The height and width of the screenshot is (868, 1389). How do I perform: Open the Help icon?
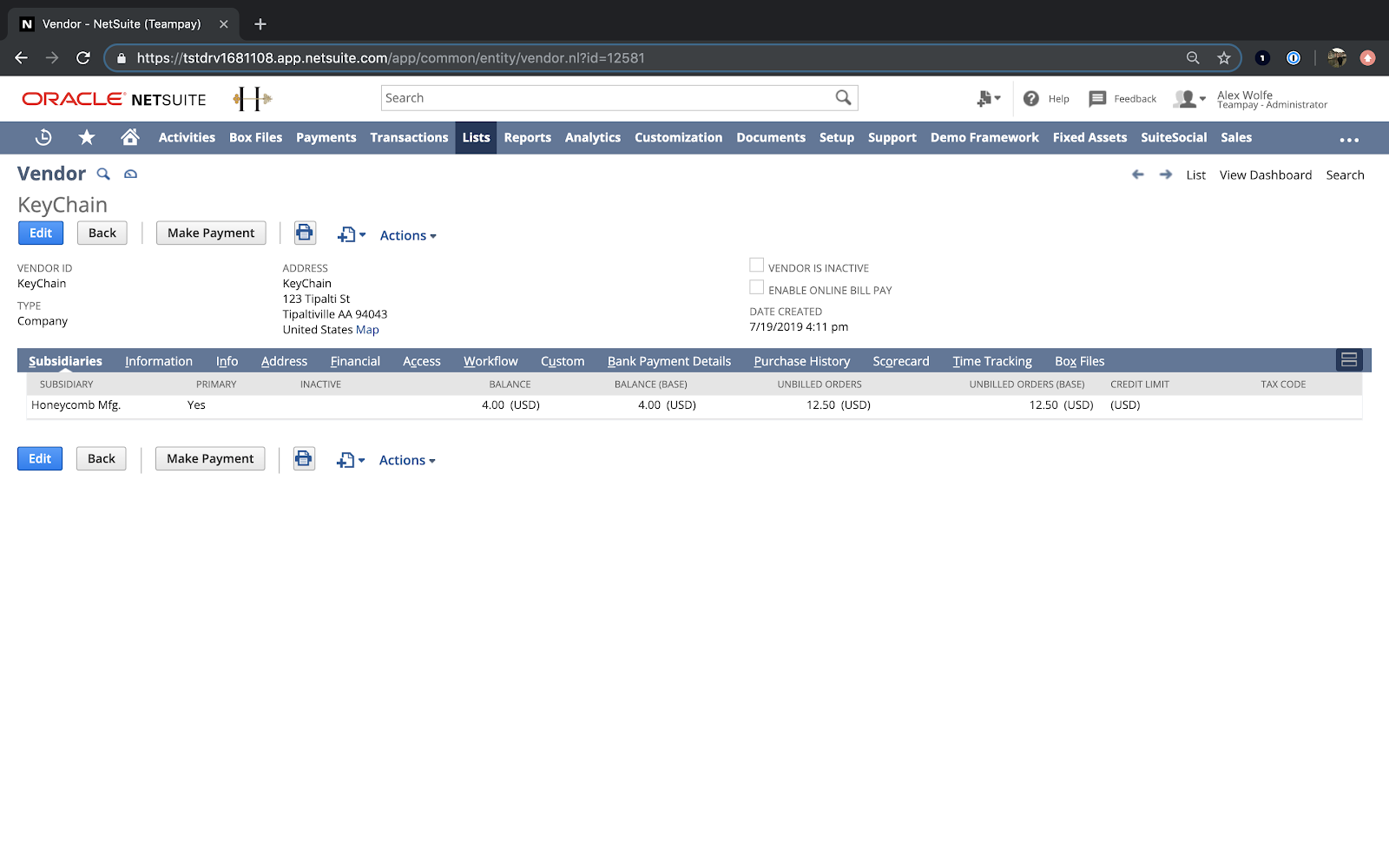point(1031,99)
